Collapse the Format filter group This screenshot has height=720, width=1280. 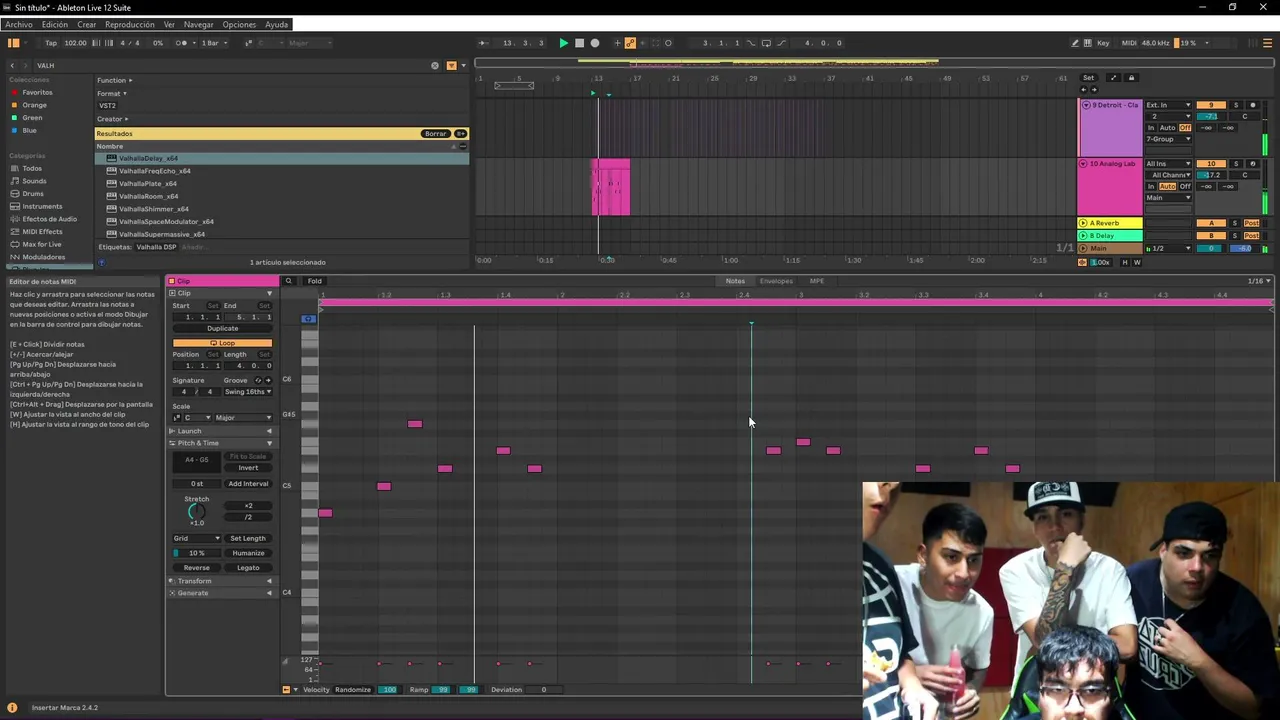point(111,93)
